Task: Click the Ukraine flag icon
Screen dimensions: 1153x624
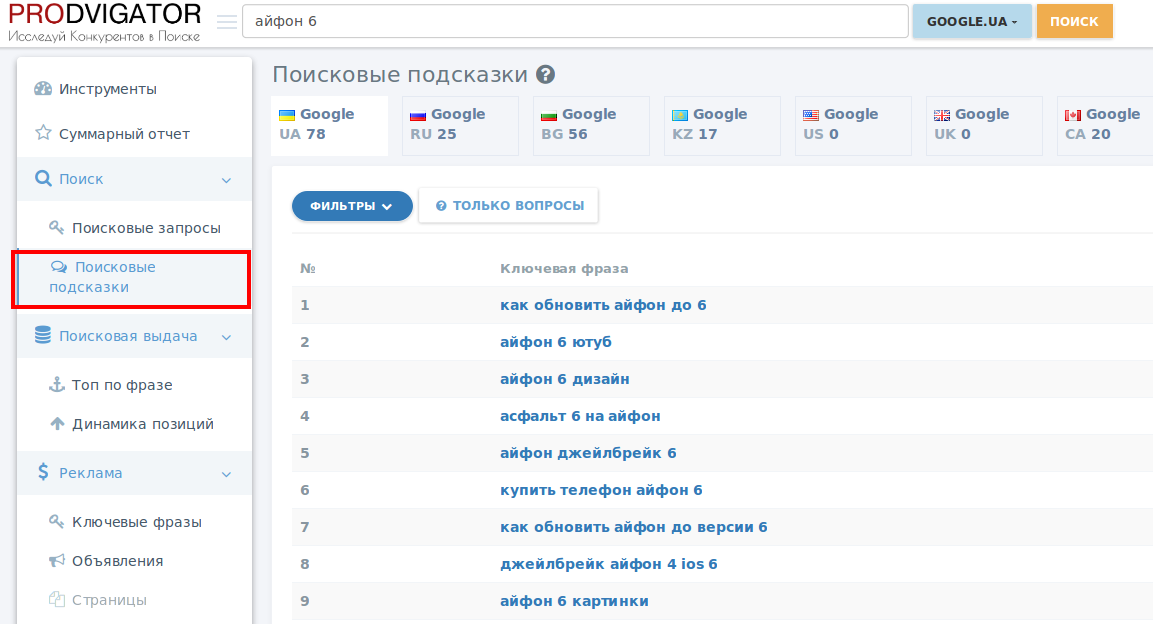Action: click(x=287, y=115)
